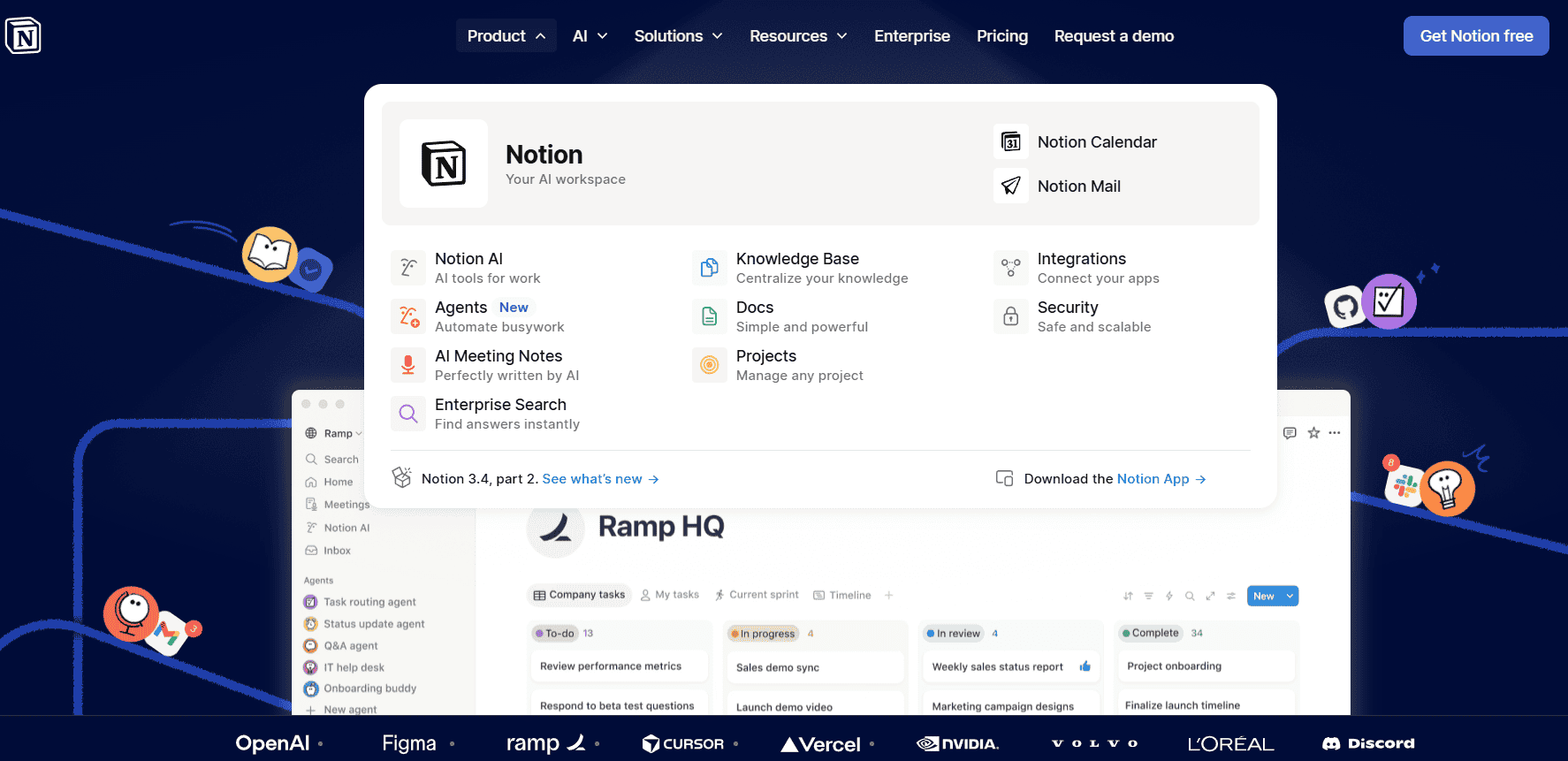Click the New badge beside Agents
The image size is (1568, 761).
pos(514,308)
